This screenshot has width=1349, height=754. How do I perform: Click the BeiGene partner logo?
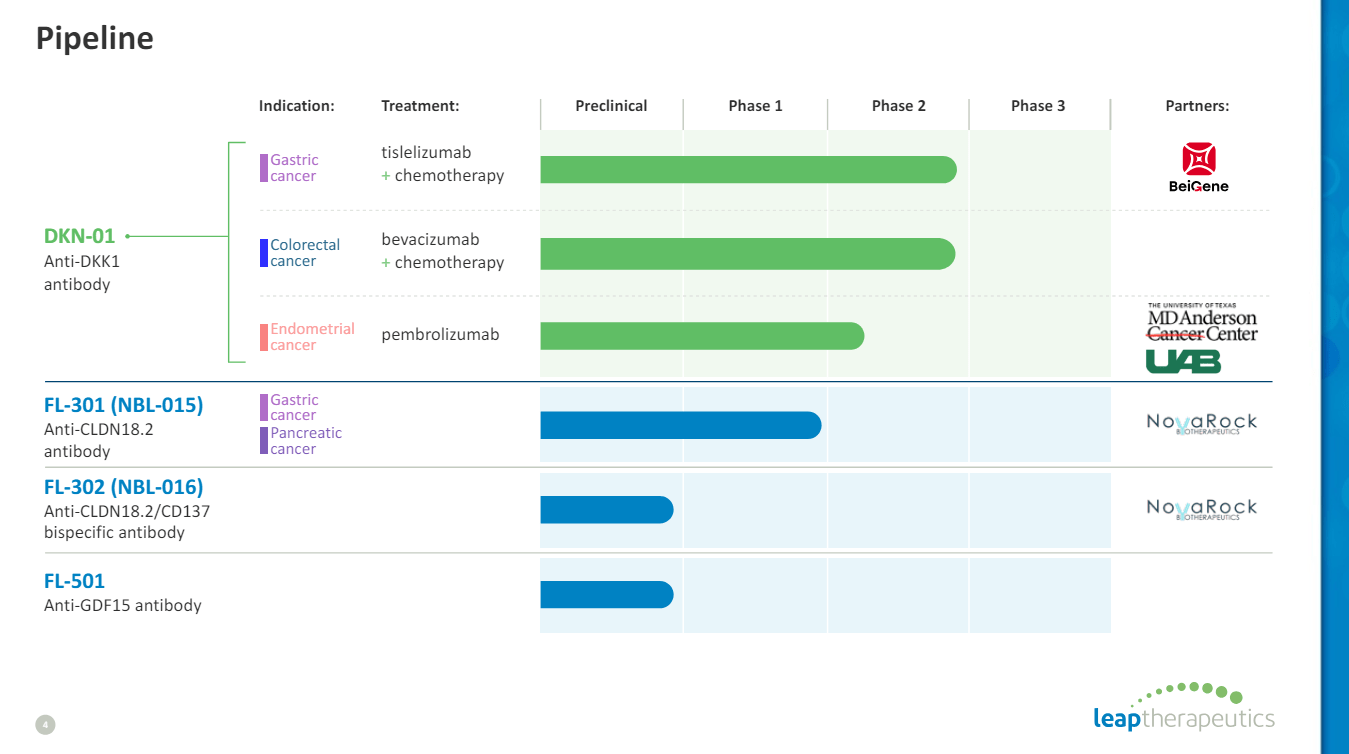coord(1197,168)
